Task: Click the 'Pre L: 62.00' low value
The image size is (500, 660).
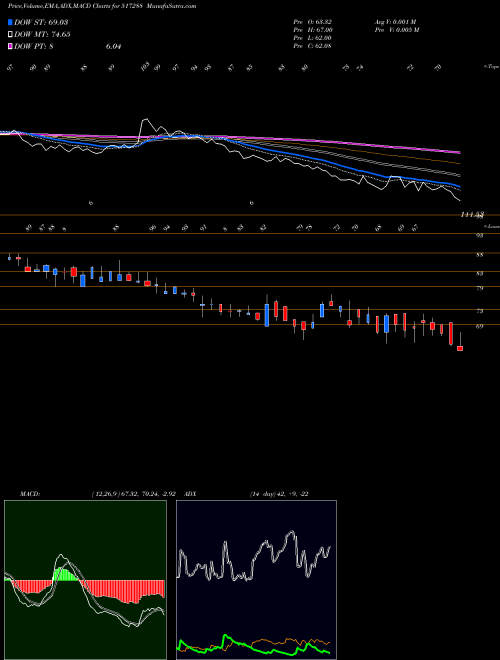Action: 314,38
